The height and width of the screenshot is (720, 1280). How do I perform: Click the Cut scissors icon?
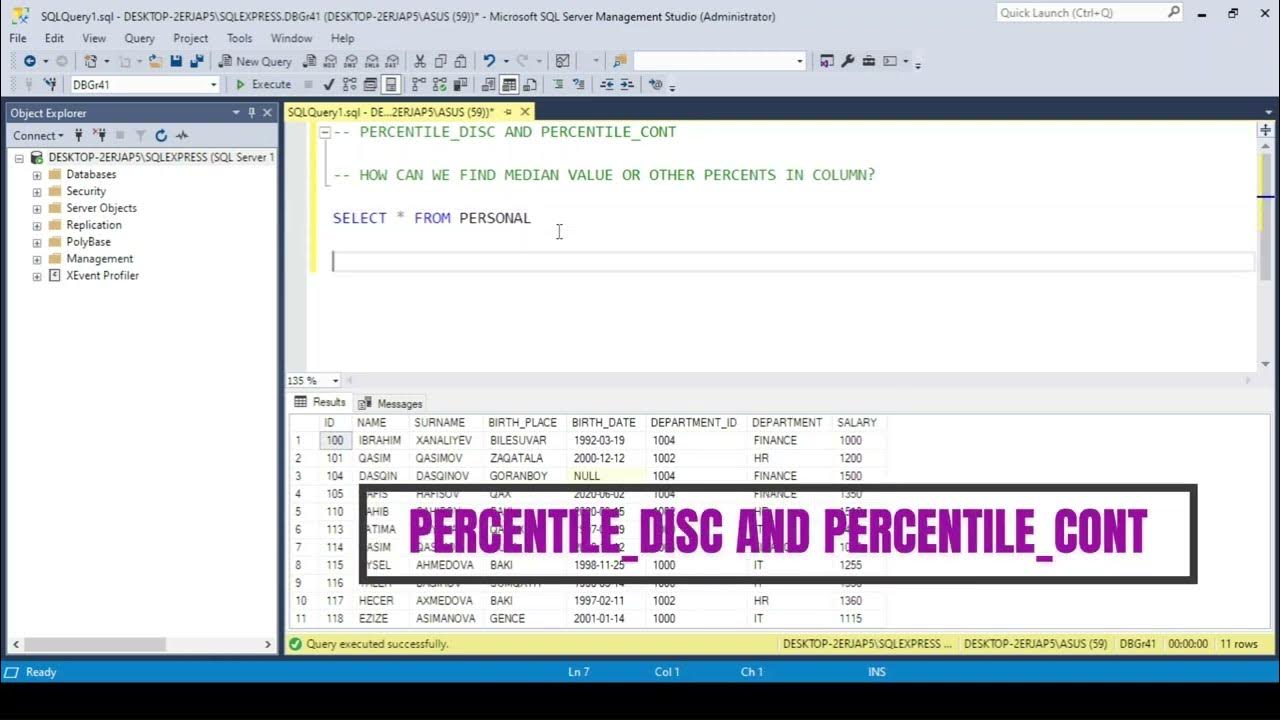(420, 61)
